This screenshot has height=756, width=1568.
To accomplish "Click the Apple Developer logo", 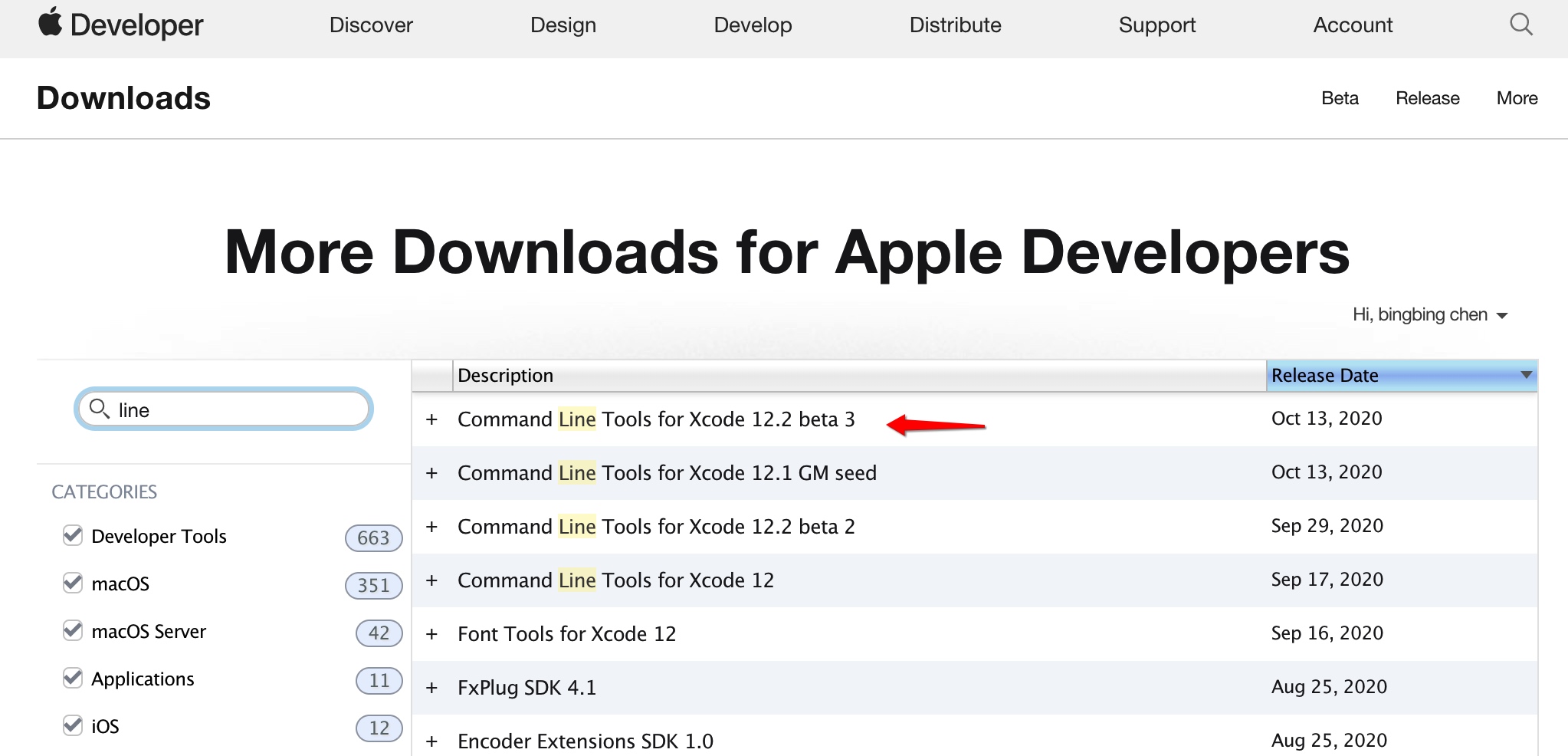I will (121, 25).
